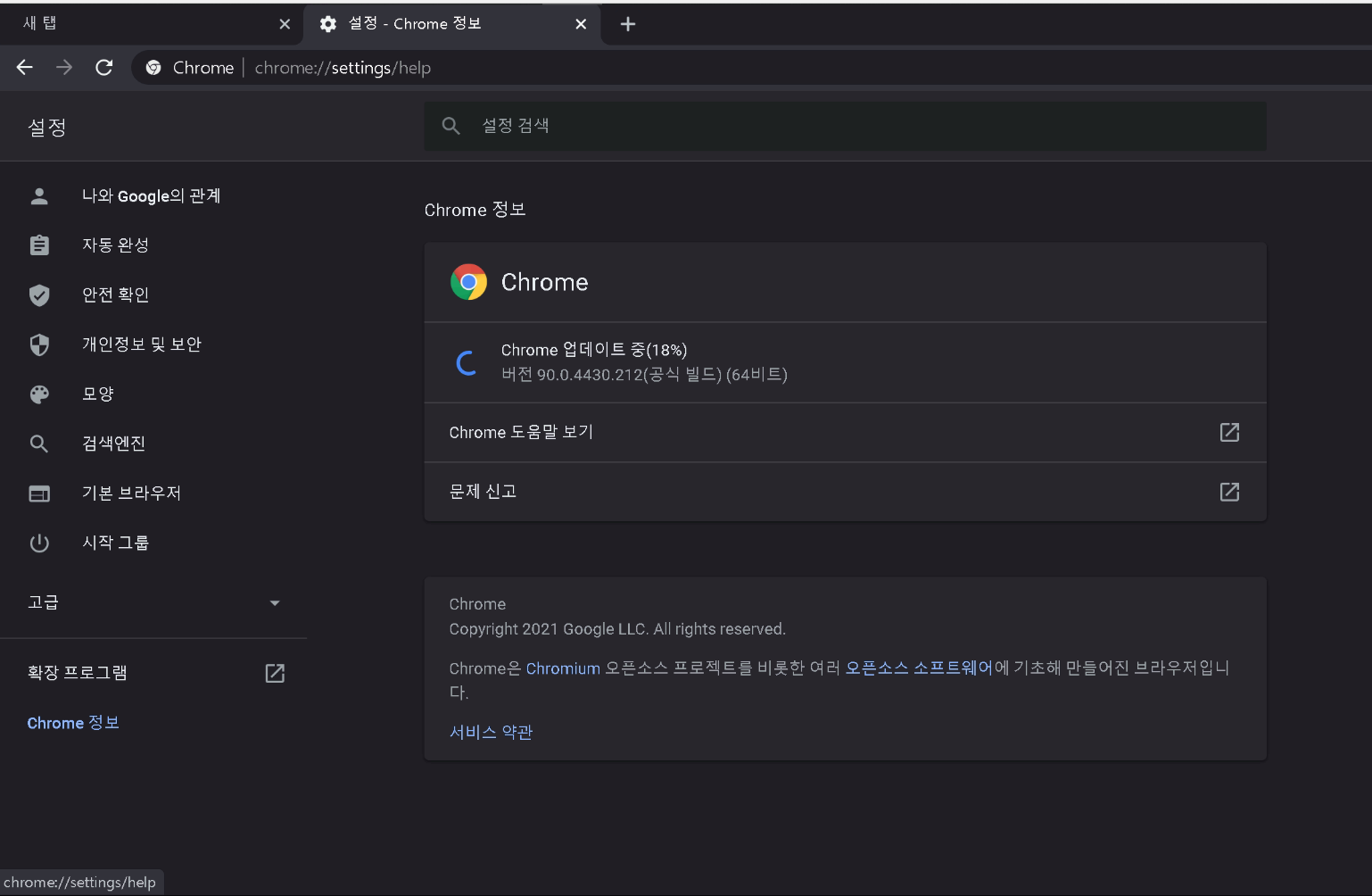Click the Chrome 정보 page heading

[x=475, y=210]
